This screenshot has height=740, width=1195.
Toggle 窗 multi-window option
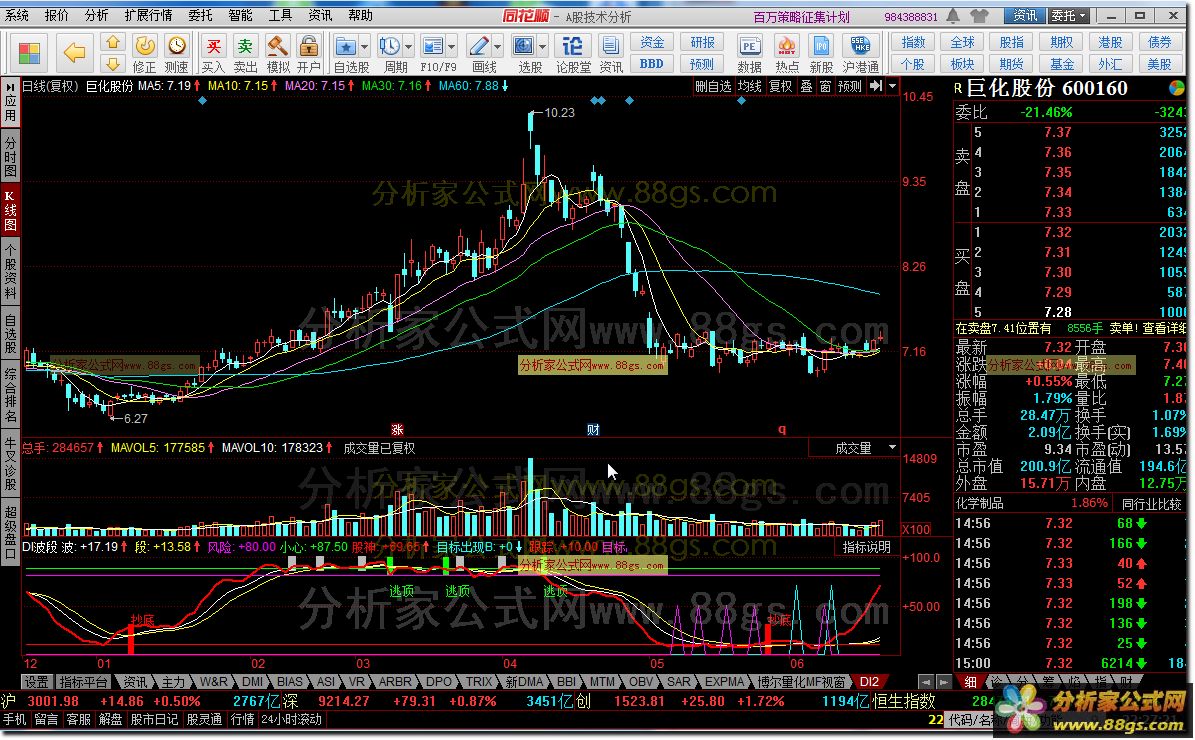pos(825,86)
